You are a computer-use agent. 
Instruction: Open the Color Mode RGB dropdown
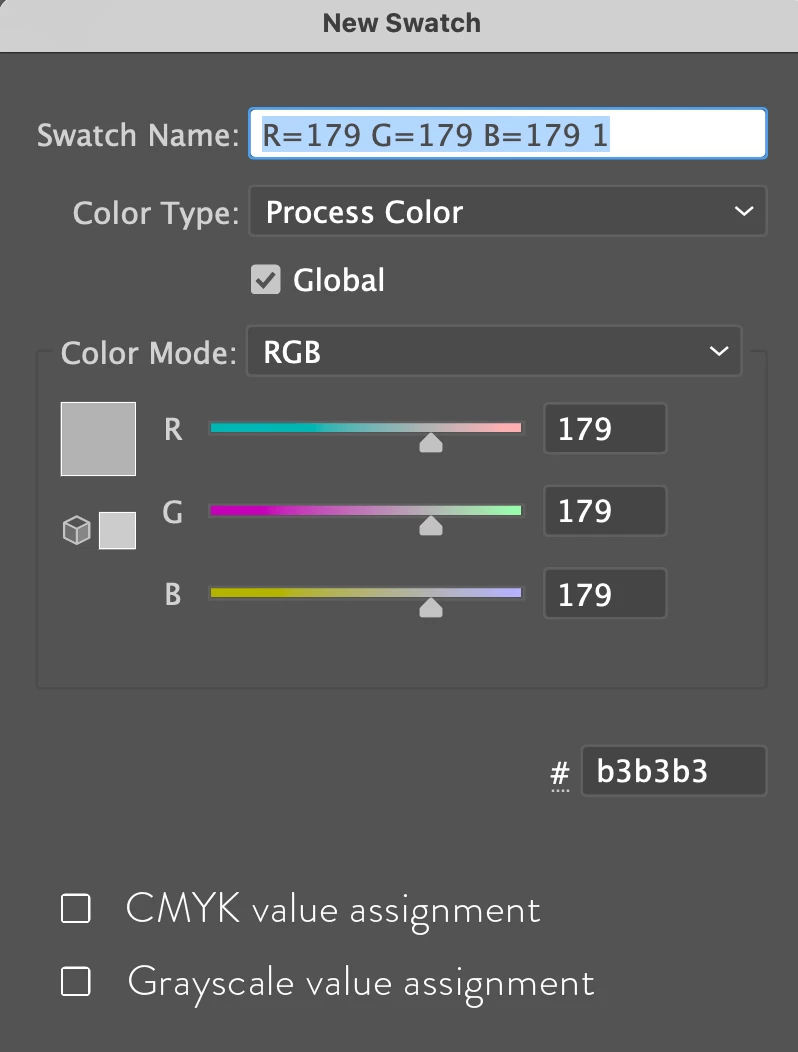(493, 351)
